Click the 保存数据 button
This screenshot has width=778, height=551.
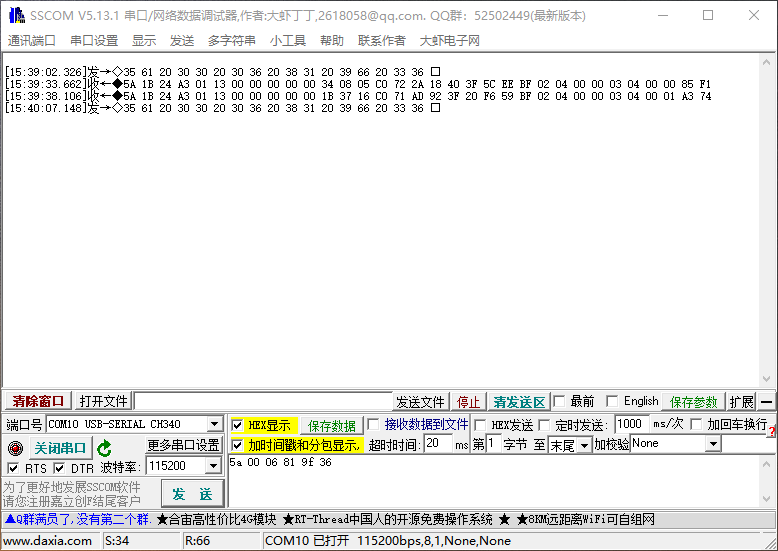(332, 425)
